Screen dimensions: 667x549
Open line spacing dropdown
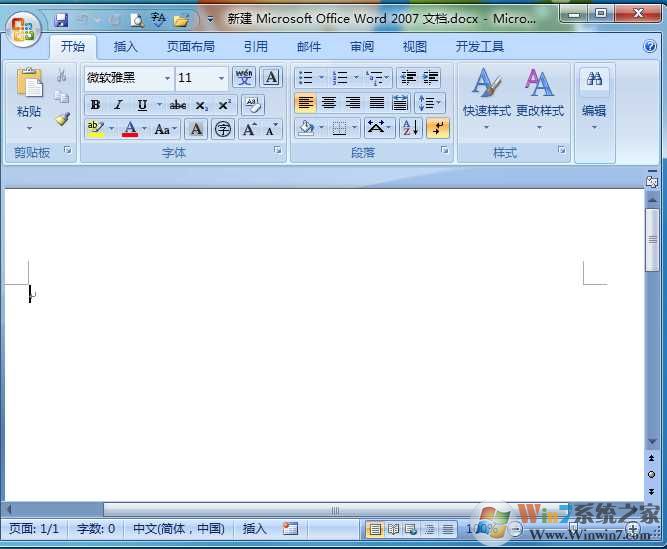point(430,103)
